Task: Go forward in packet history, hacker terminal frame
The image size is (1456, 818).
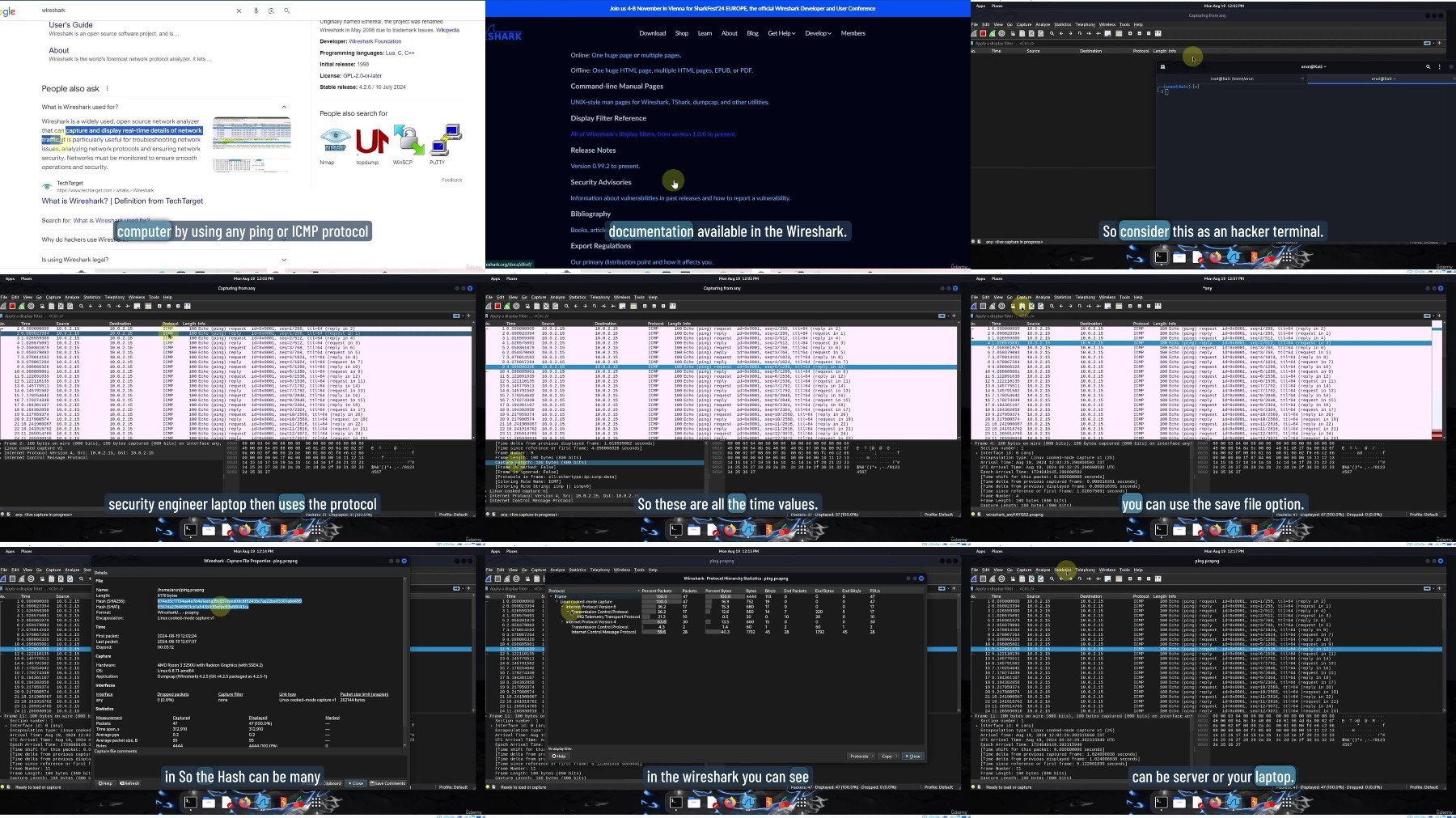Action: click(x=1070, y=33)
